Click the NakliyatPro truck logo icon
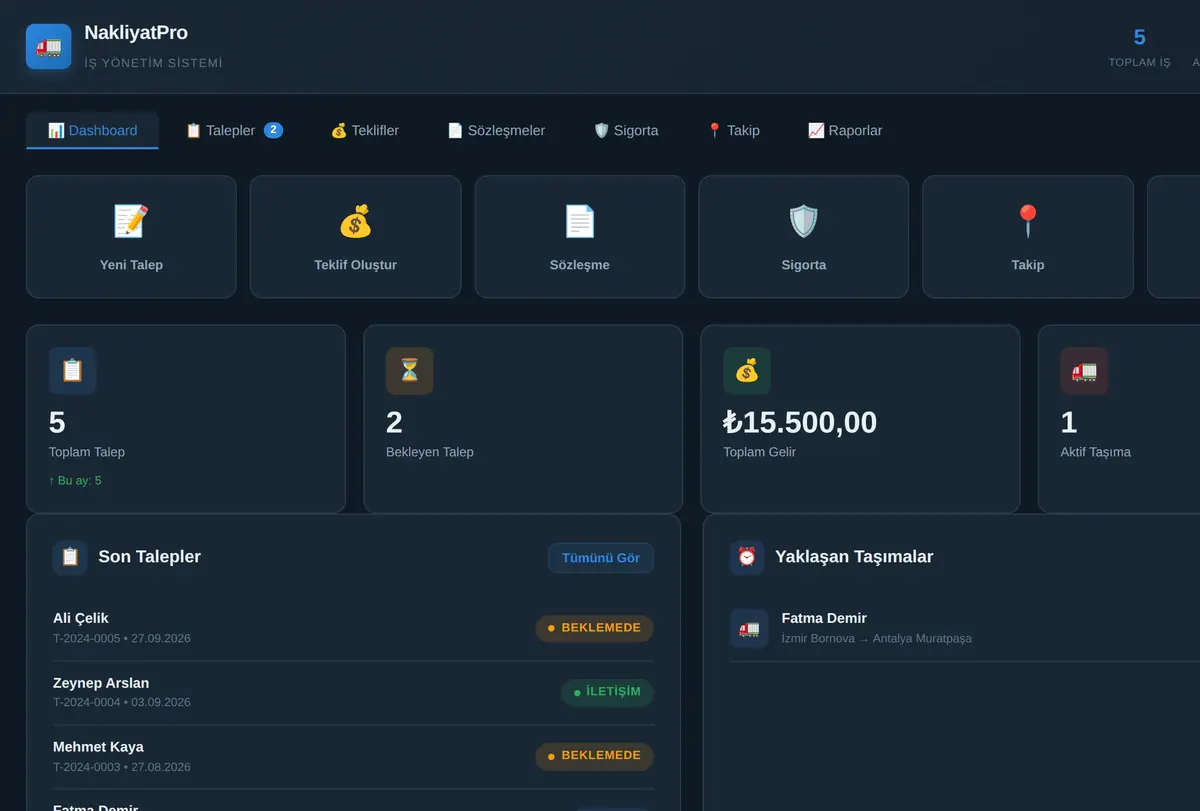The height and width of the screenshot is (811, 1200). pos(49,47)
